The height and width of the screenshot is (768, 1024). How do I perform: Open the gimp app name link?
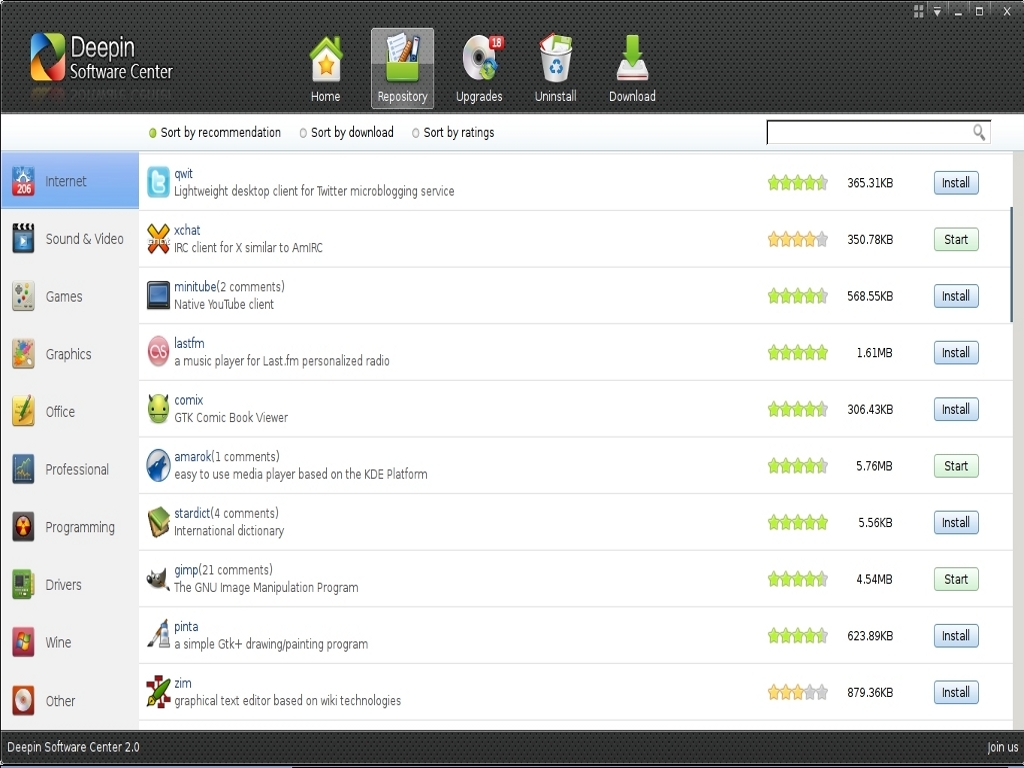tap(186, 570)
